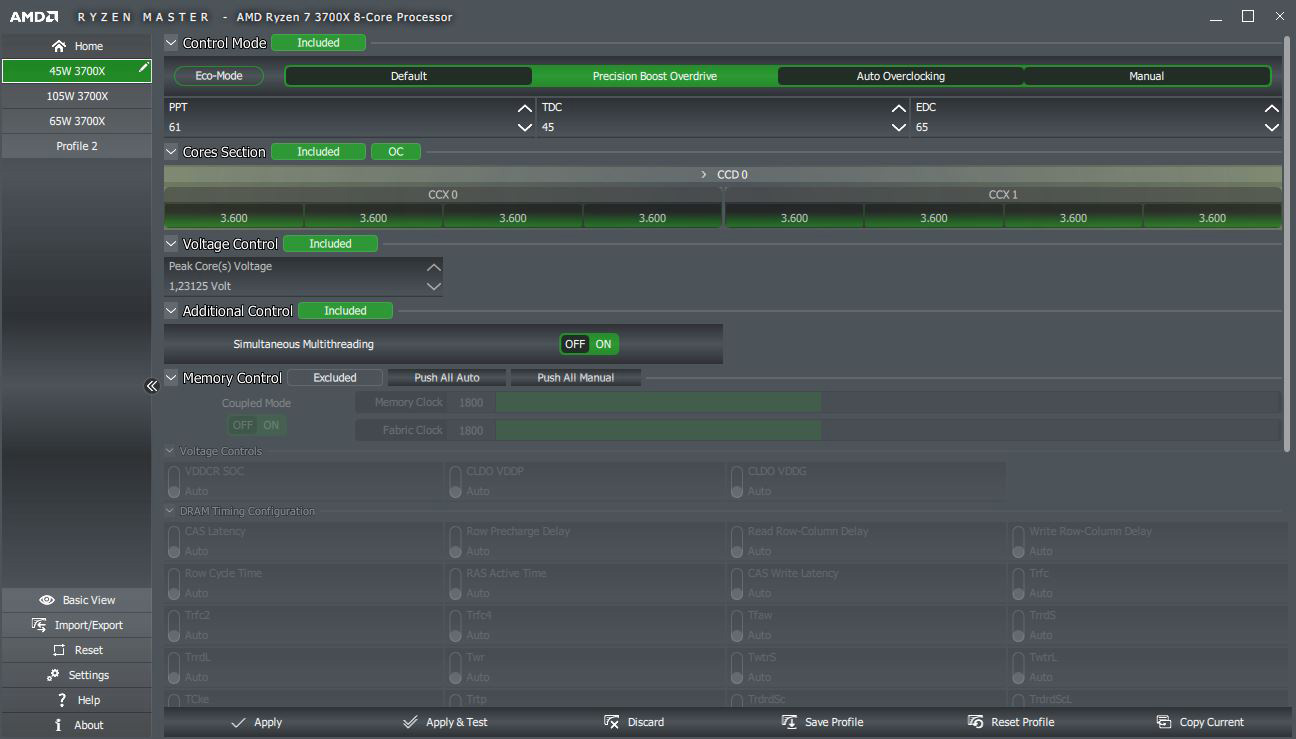Screen dimensions: 1296x739
Task: Open Profile 2 in sidebar
Action: tap(77, 146)
